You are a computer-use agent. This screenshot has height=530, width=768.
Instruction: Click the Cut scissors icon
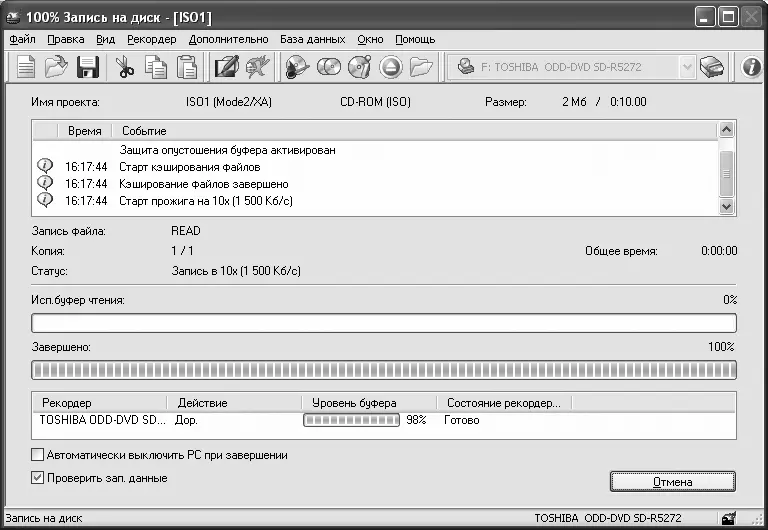tap(124, 67)
